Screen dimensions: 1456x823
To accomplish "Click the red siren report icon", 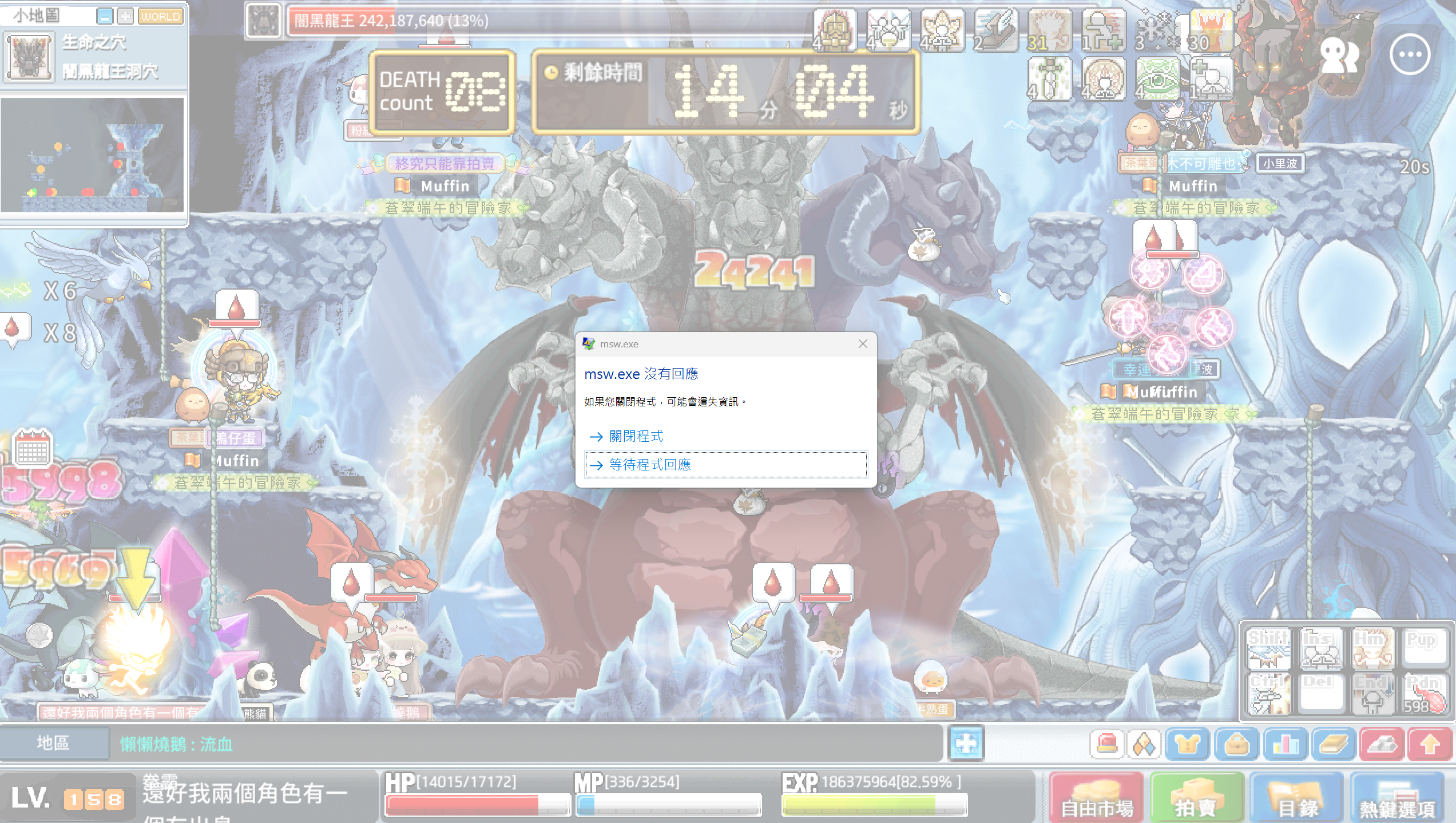I will pos(1107,744).
